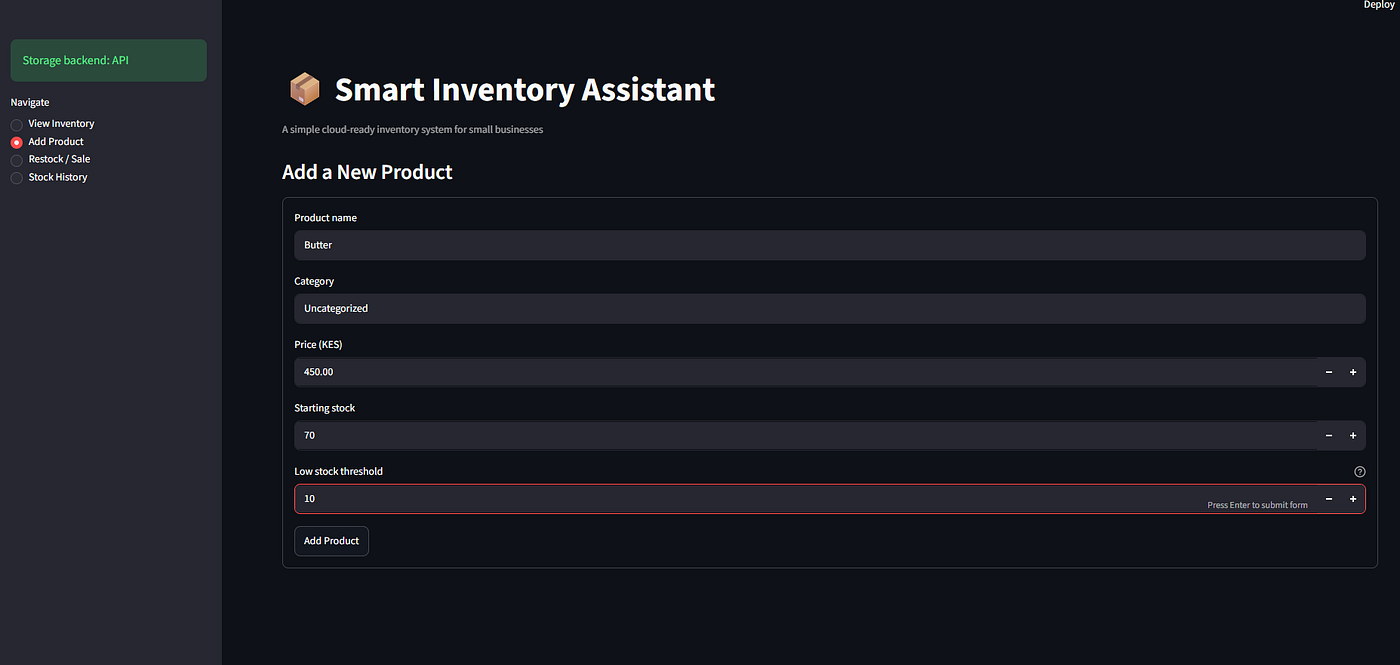Viewport: 1400px width, 665px height.
Task: Click inside Starting stock value field
Action: click(x=805, y=436)
